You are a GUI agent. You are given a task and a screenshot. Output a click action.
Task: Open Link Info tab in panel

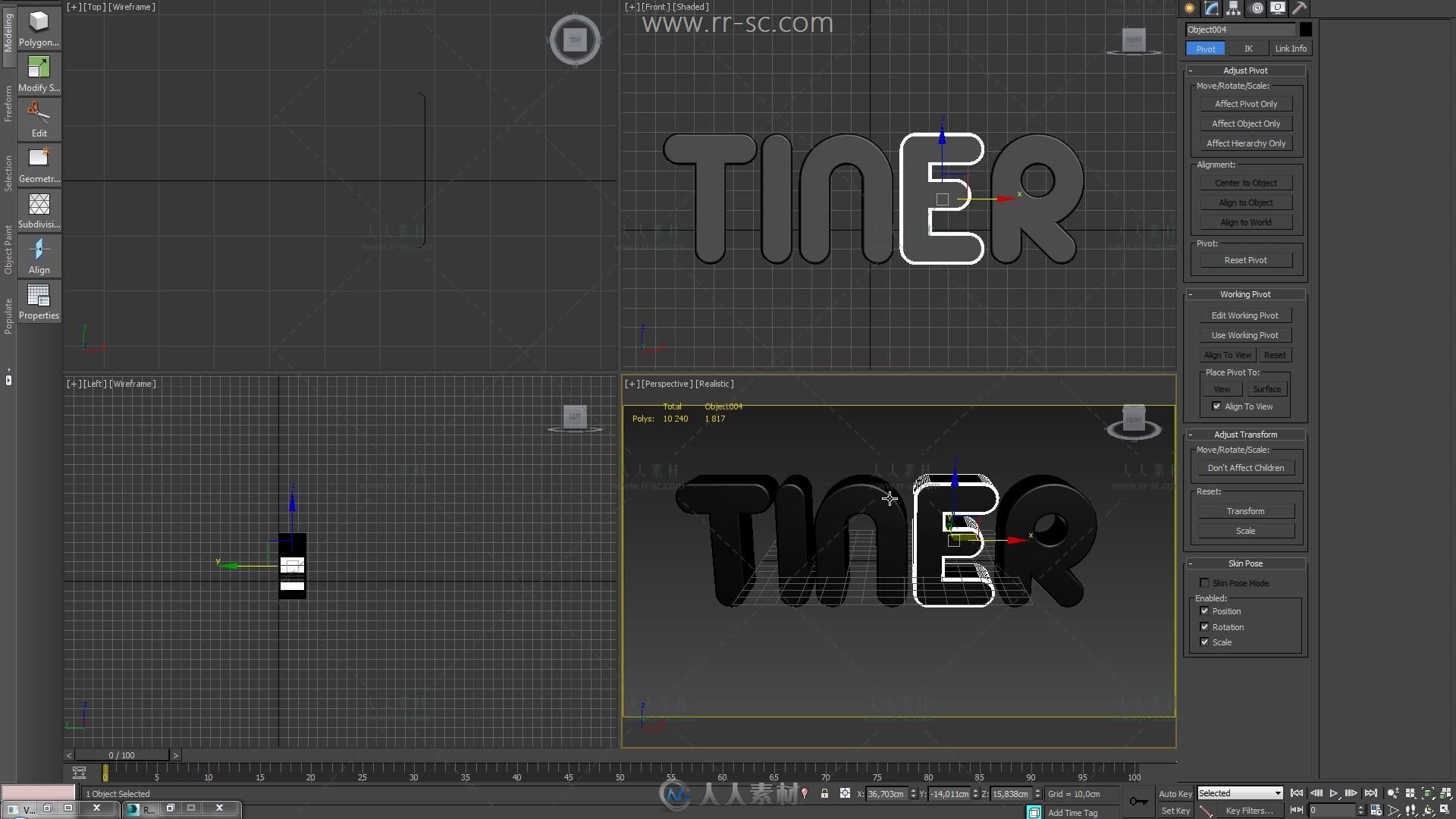(1290, 48)
